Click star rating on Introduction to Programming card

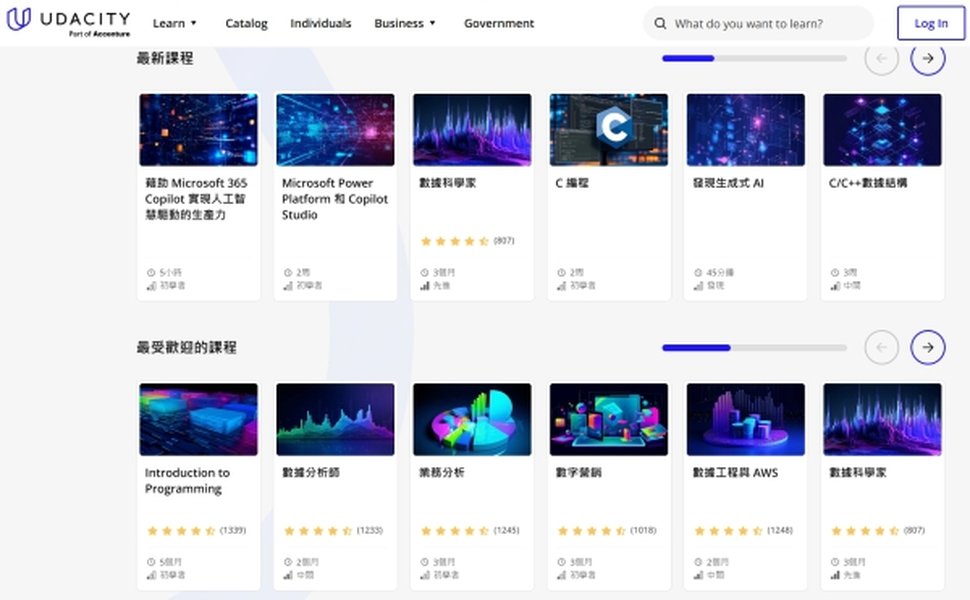click(x=181, y=531)
